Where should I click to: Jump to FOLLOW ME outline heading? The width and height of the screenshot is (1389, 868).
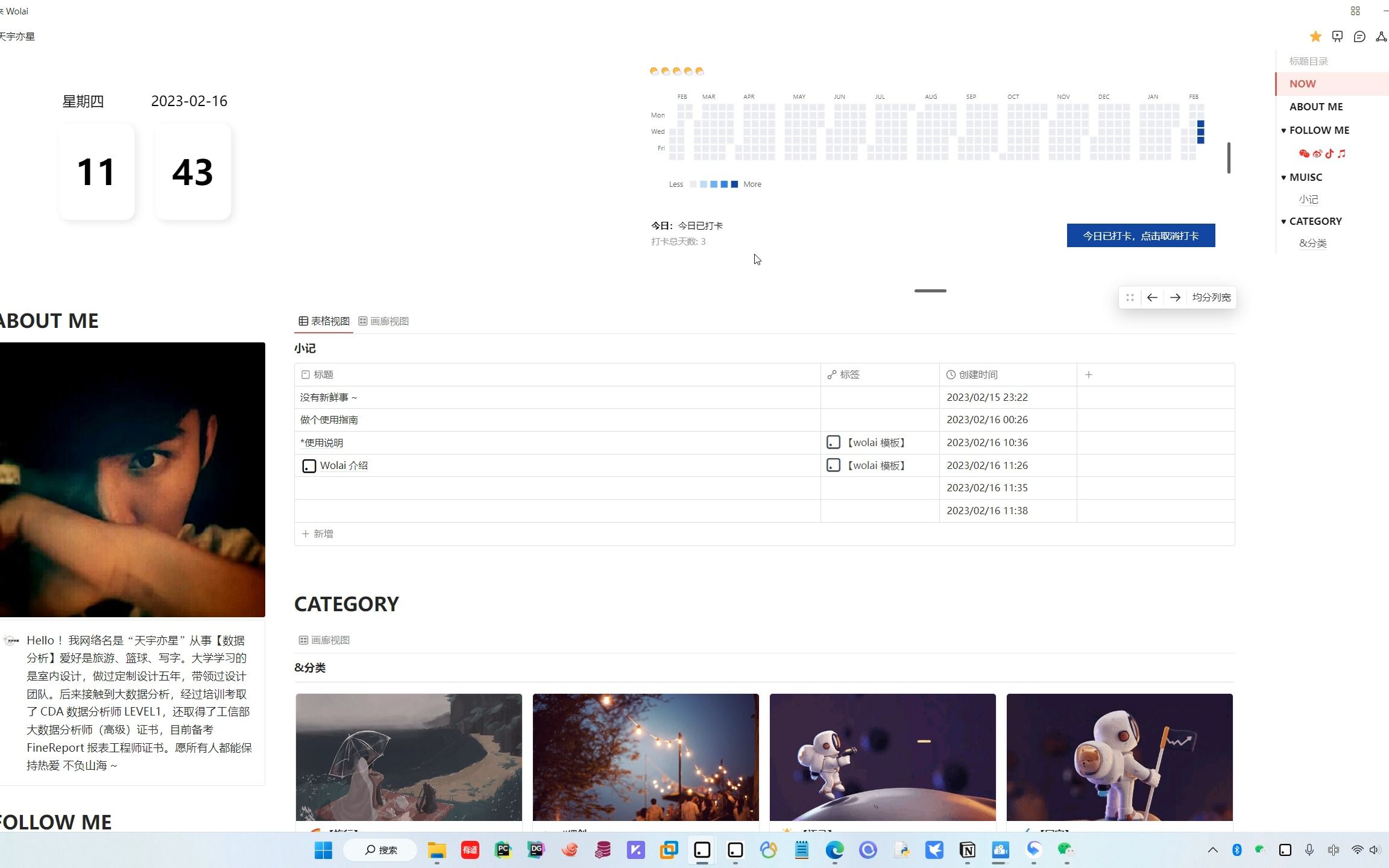click(x=1319, y=130)
